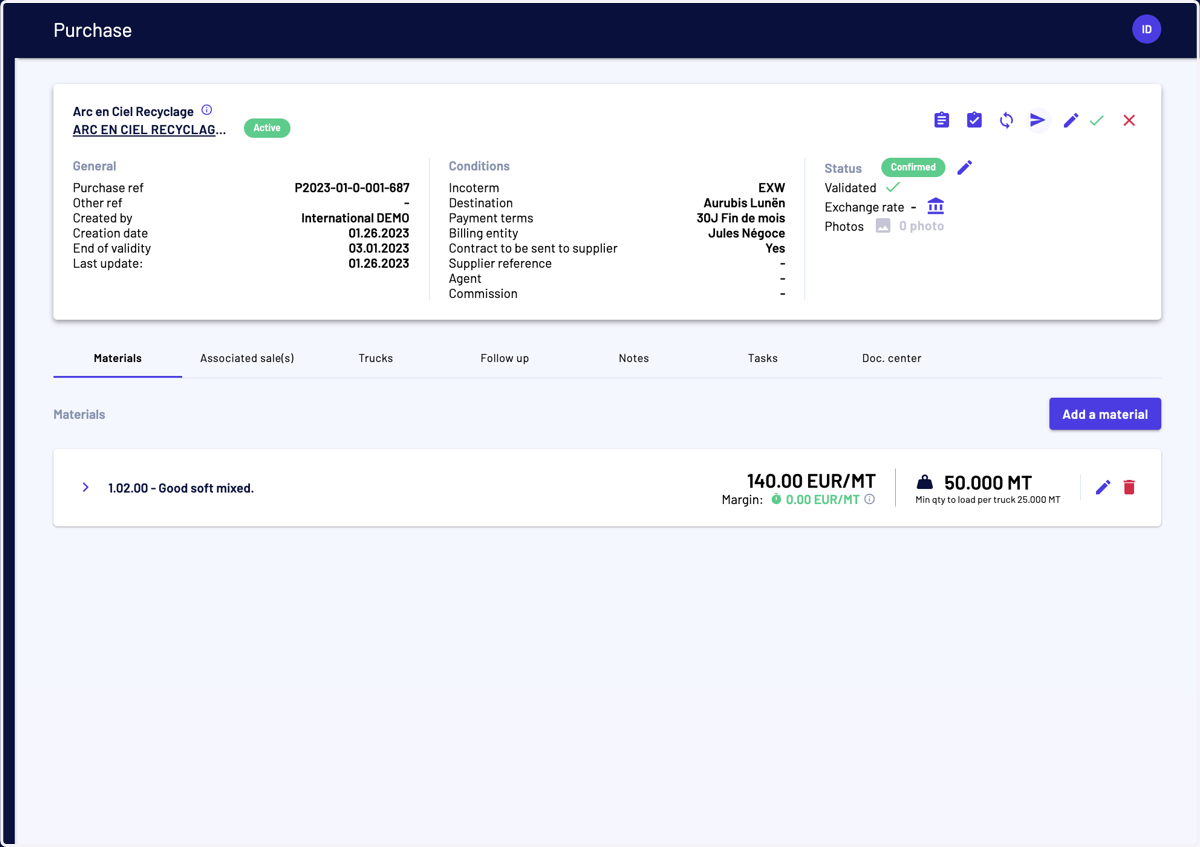Click the 0.00 EUR/MT margin value
Screen dimensions: 1200x847
(x=822, y=499)
